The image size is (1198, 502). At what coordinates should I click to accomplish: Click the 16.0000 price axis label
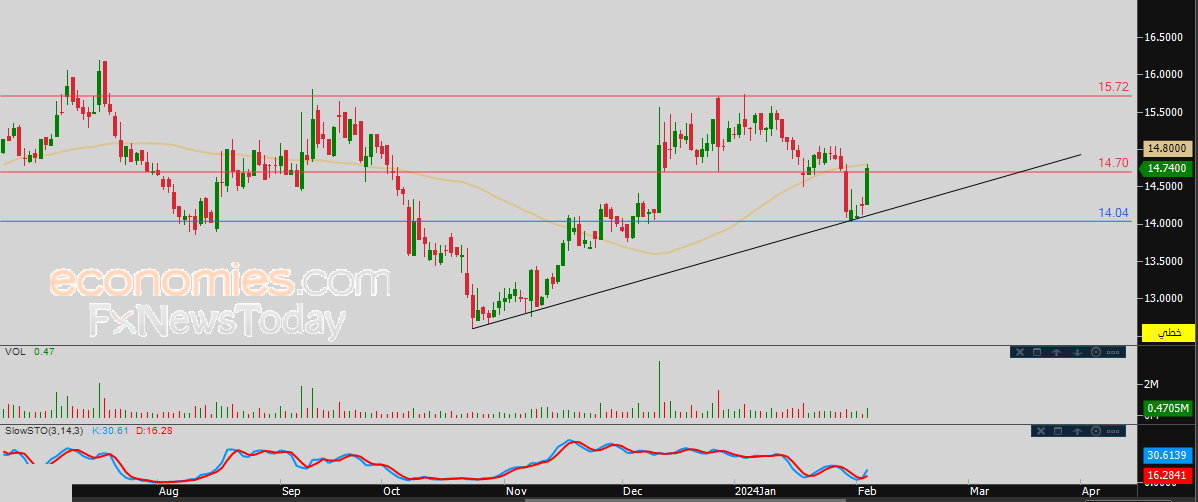pyautogui.click(x=1164, y=75)
